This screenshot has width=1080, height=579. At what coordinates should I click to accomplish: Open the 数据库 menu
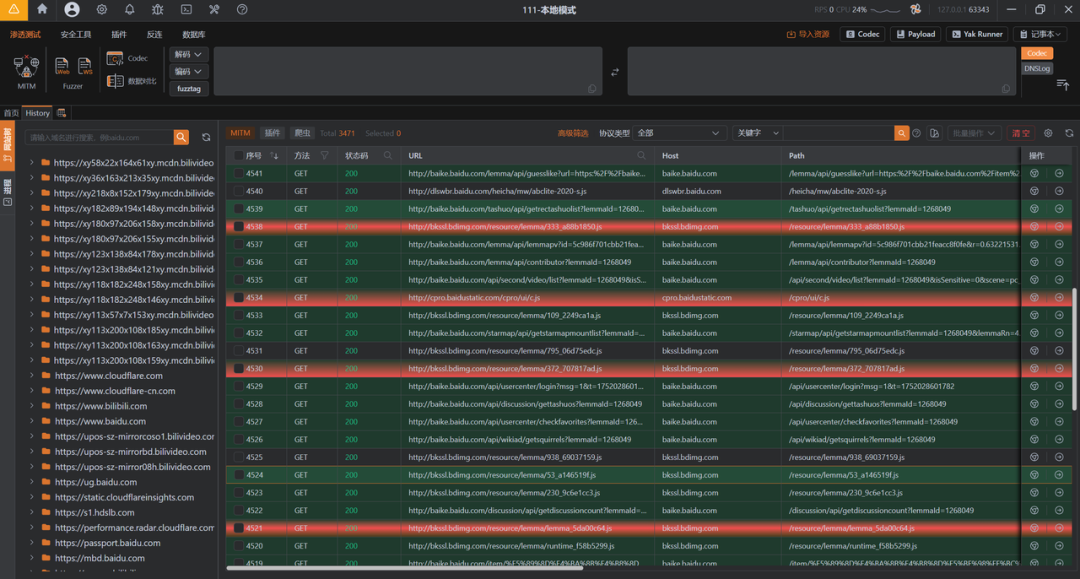click(194, 34)
